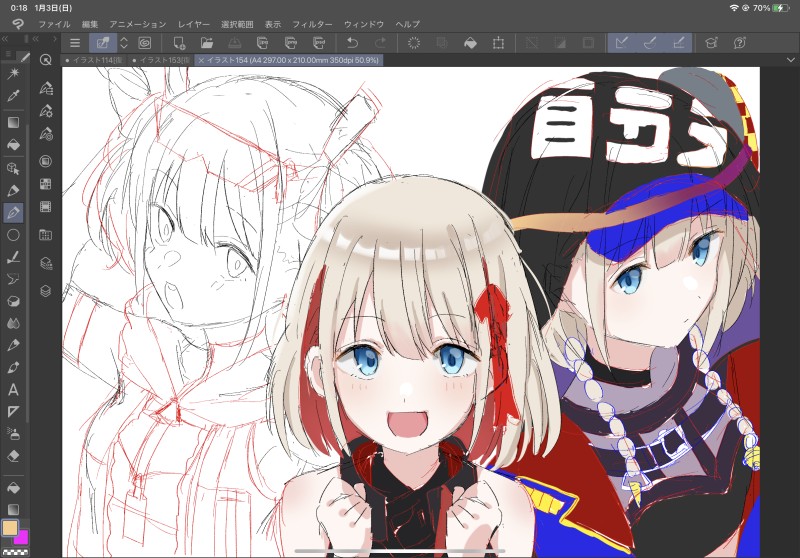This screenshot has width=800, height=558.
Task: Expand palette dock with the right arrow
Action: click(x=55, y=39)
